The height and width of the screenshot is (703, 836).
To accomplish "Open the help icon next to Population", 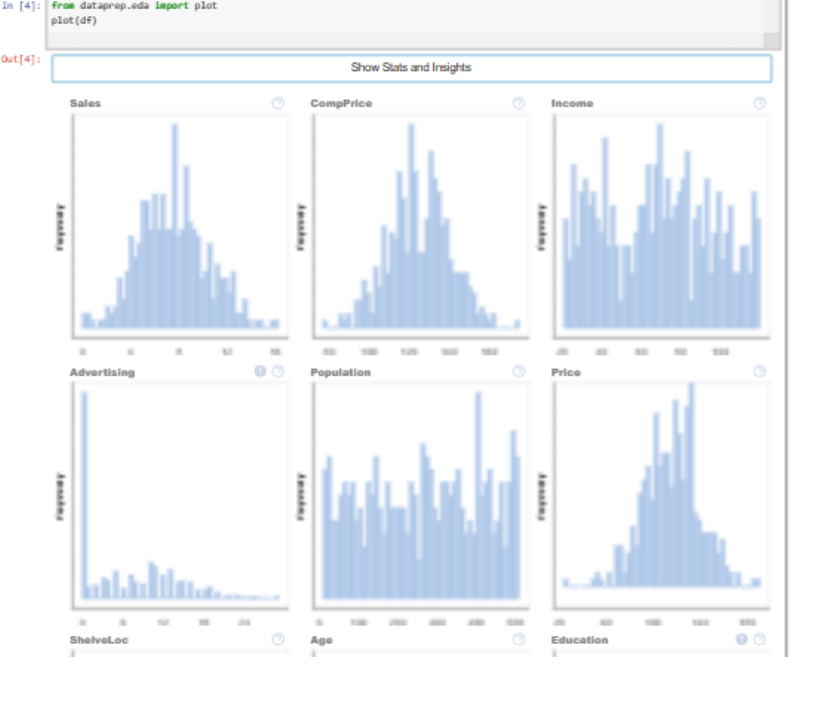I will point(518,371).
